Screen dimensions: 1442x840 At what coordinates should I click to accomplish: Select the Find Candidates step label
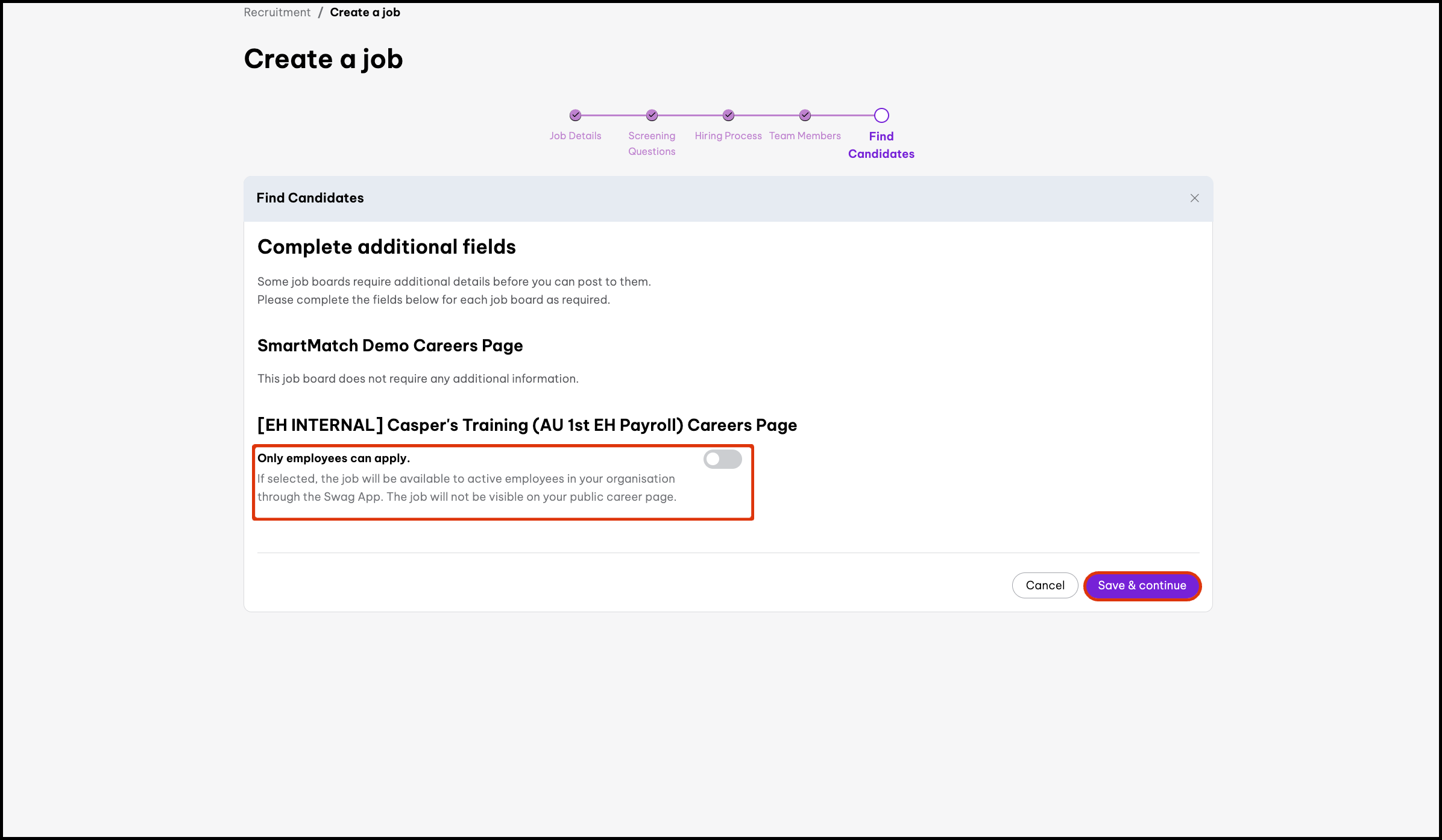[x=881, y=145]
